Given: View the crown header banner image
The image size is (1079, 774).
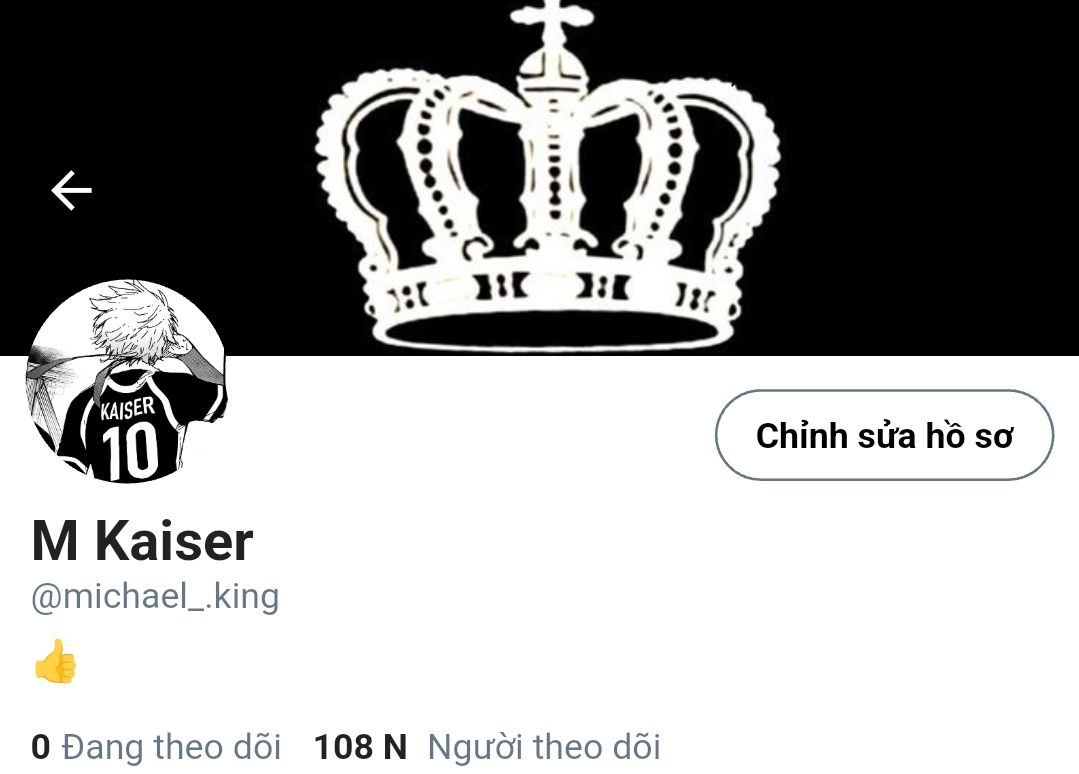Looking at the screenshot, I should tap(540, 178).
